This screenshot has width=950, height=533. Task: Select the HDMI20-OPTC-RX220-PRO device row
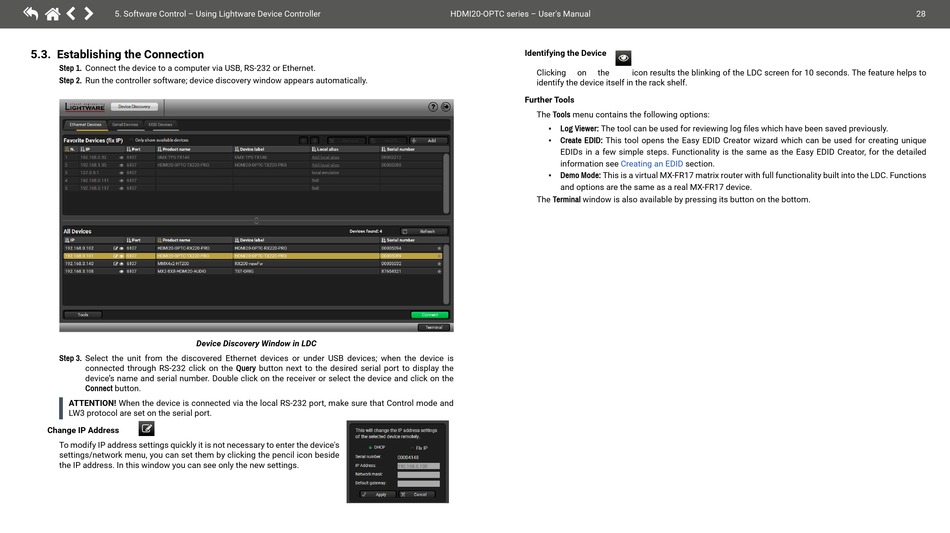click(253, 248)
